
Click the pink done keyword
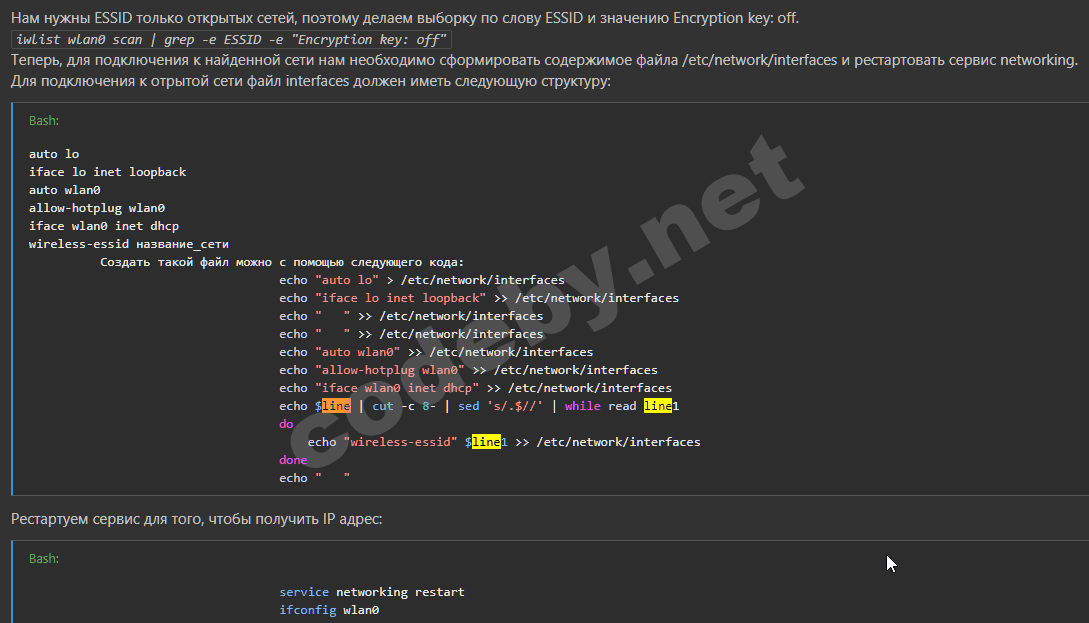click(293, 460)
